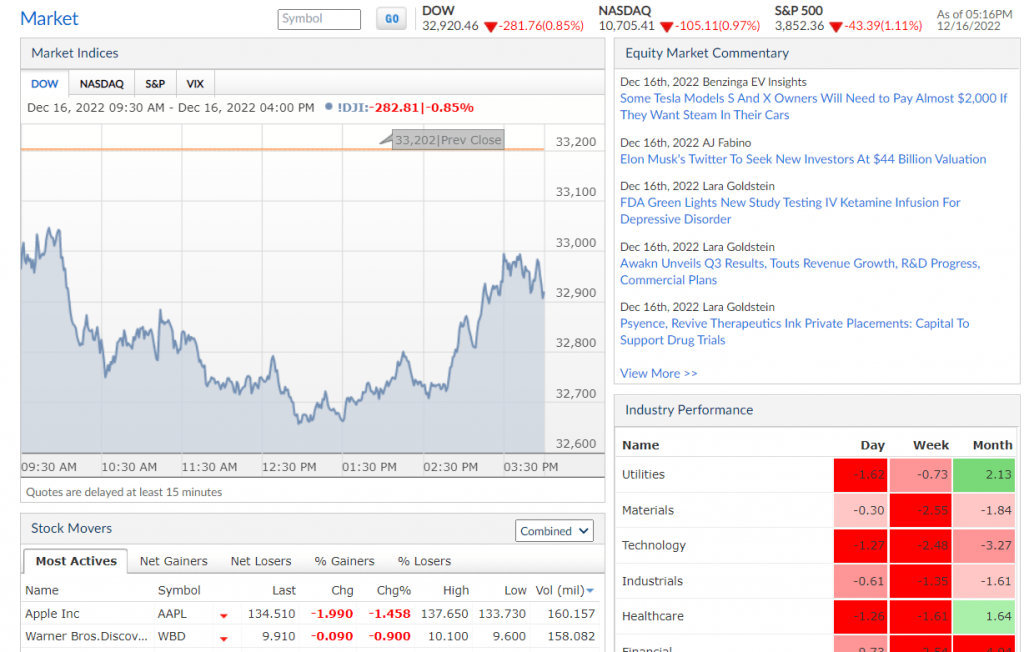Click the red down arrow in Warner Bros. row

click(223, 637)
